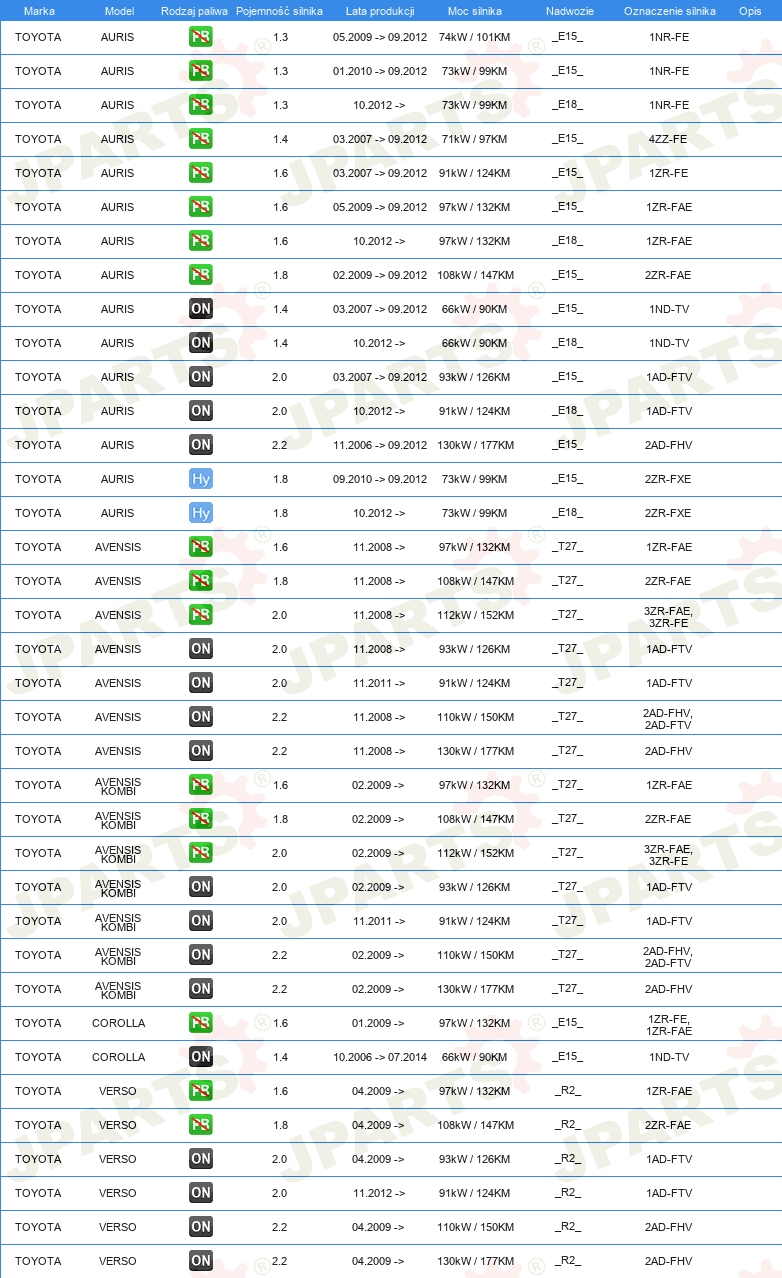Click the petrol icon in the Avensis Kombi 1.8 row
This screenshot has height=1278, width=782.
(x=201, y=819)
